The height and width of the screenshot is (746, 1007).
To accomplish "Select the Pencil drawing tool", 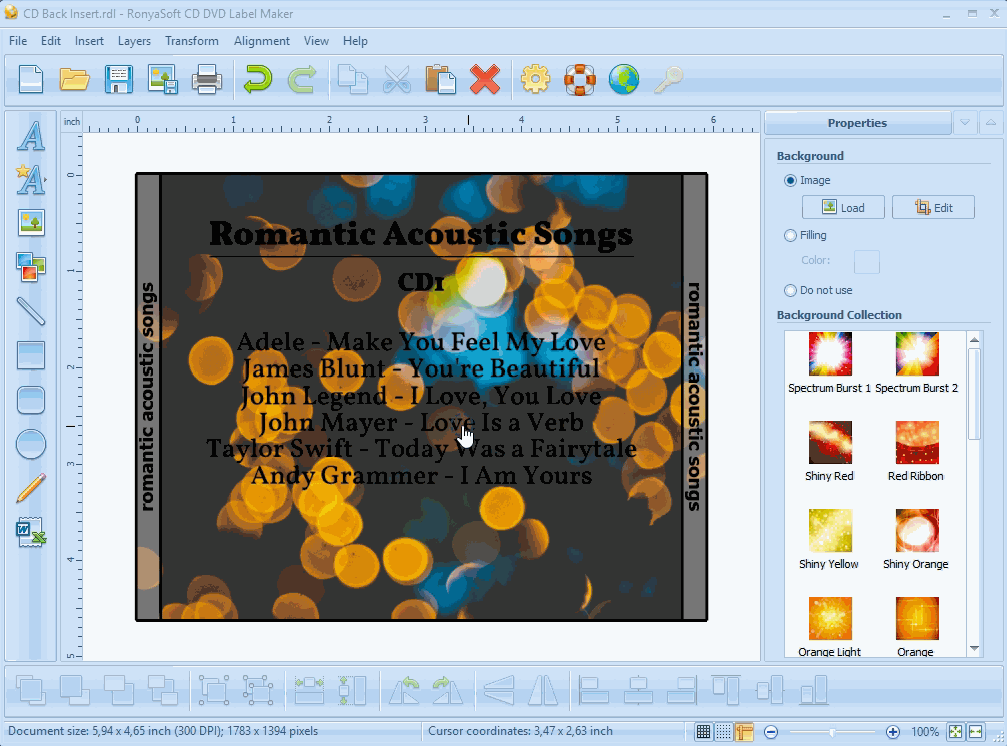I will point(31,488).
